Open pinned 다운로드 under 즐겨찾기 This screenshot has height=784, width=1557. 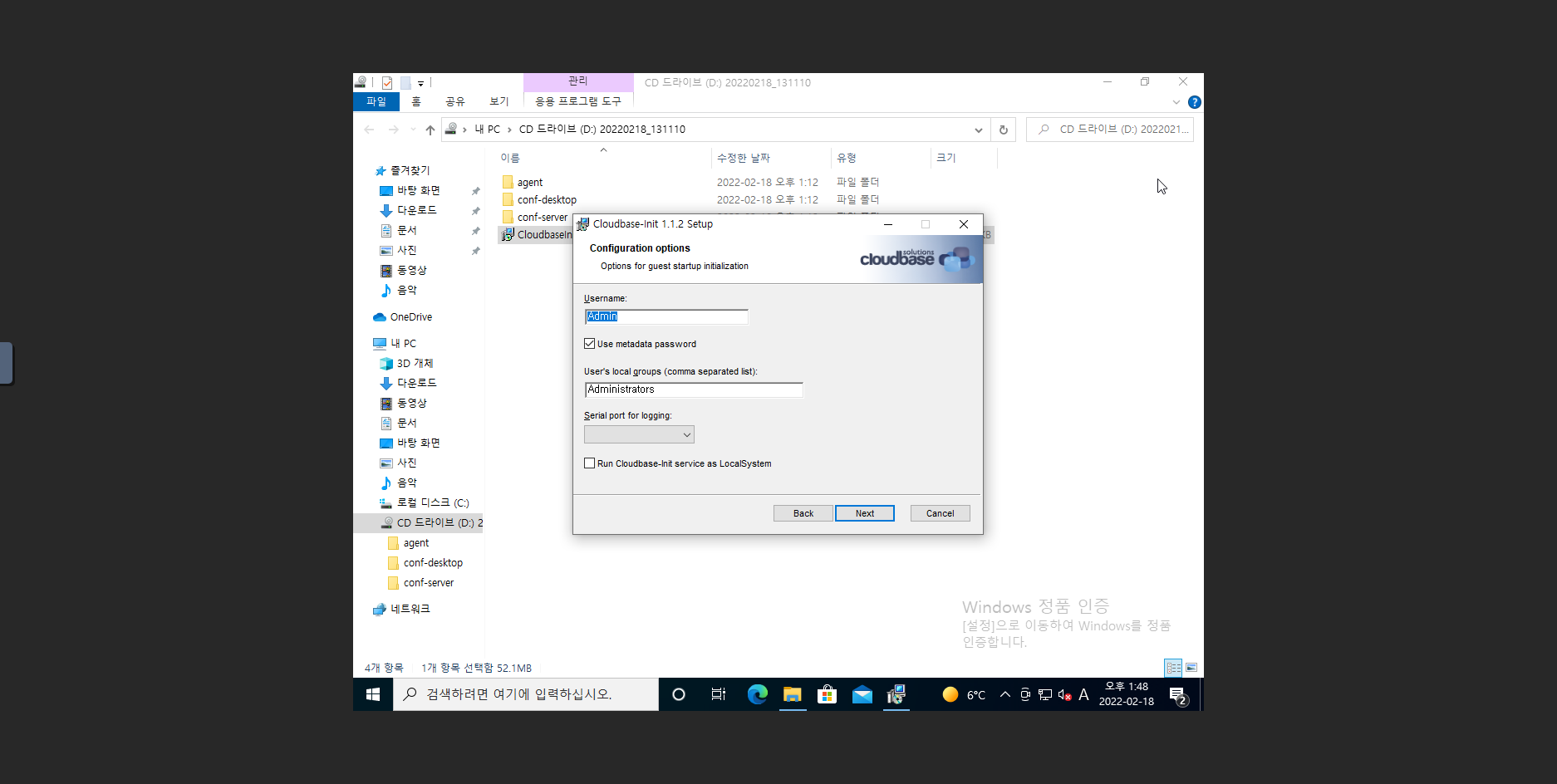coord(416,210)
